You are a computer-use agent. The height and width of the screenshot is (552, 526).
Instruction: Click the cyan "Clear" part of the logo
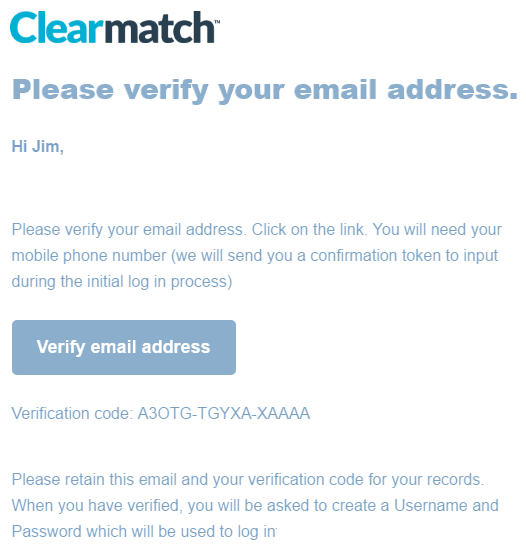pos(57,27)
